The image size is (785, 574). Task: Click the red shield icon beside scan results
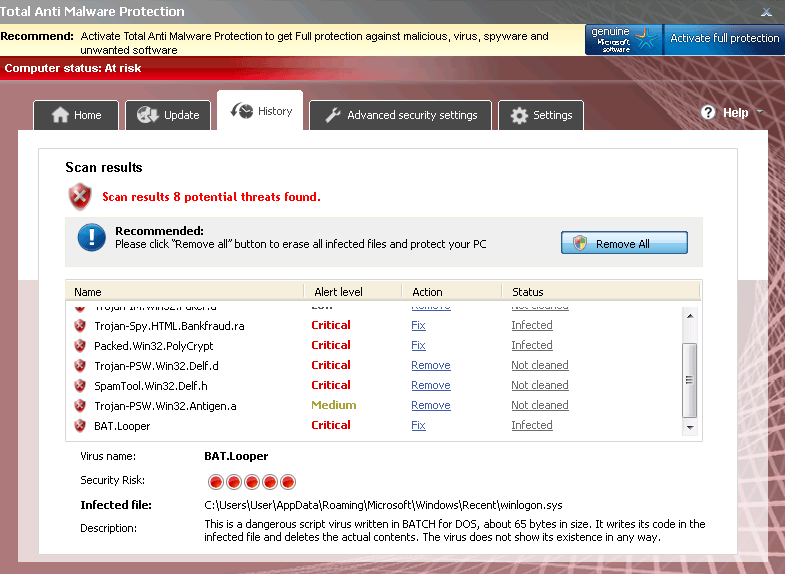(80, 196)
